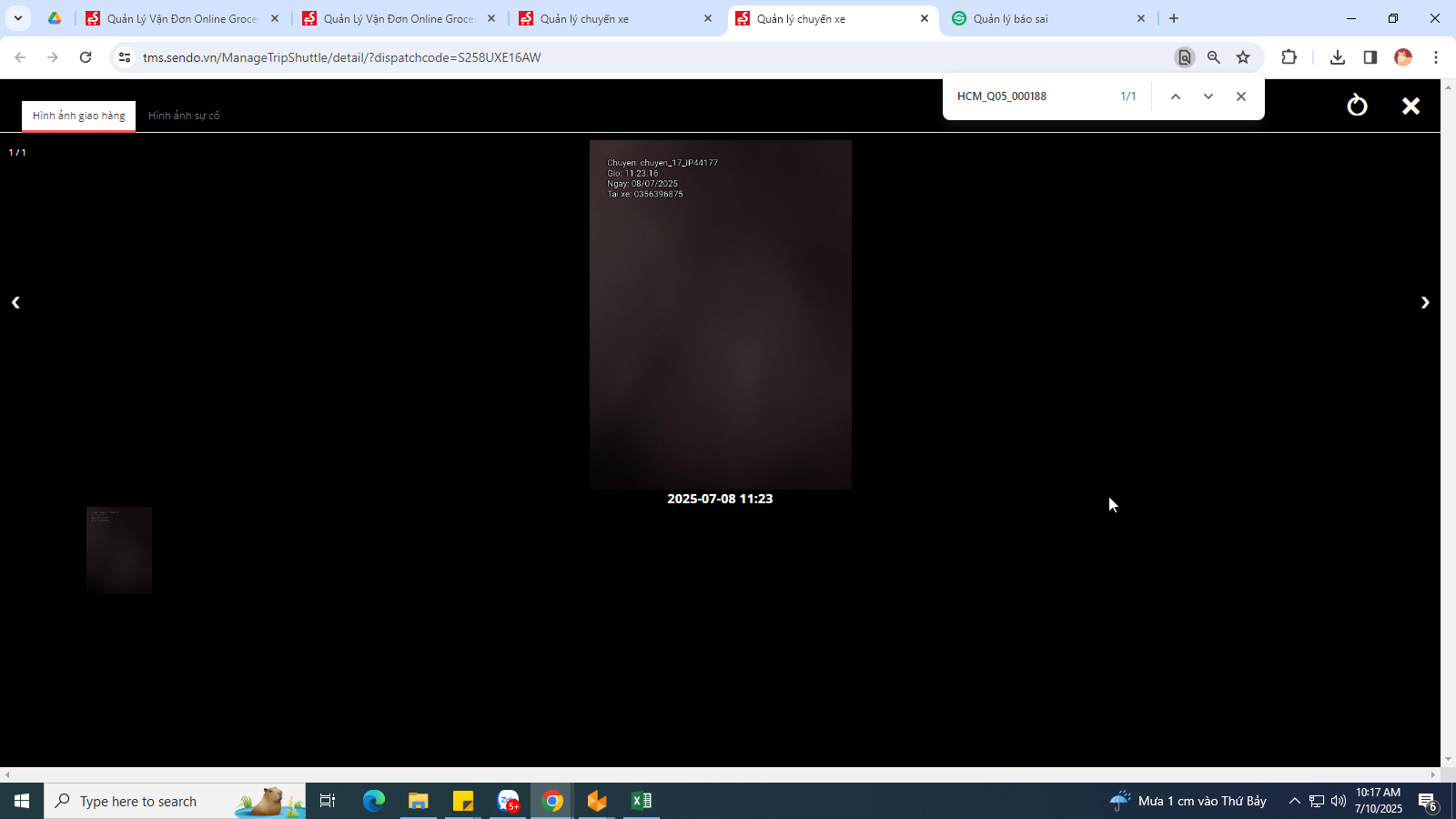Jump to previous find result
The image size is (1456, 819).
1176,96
